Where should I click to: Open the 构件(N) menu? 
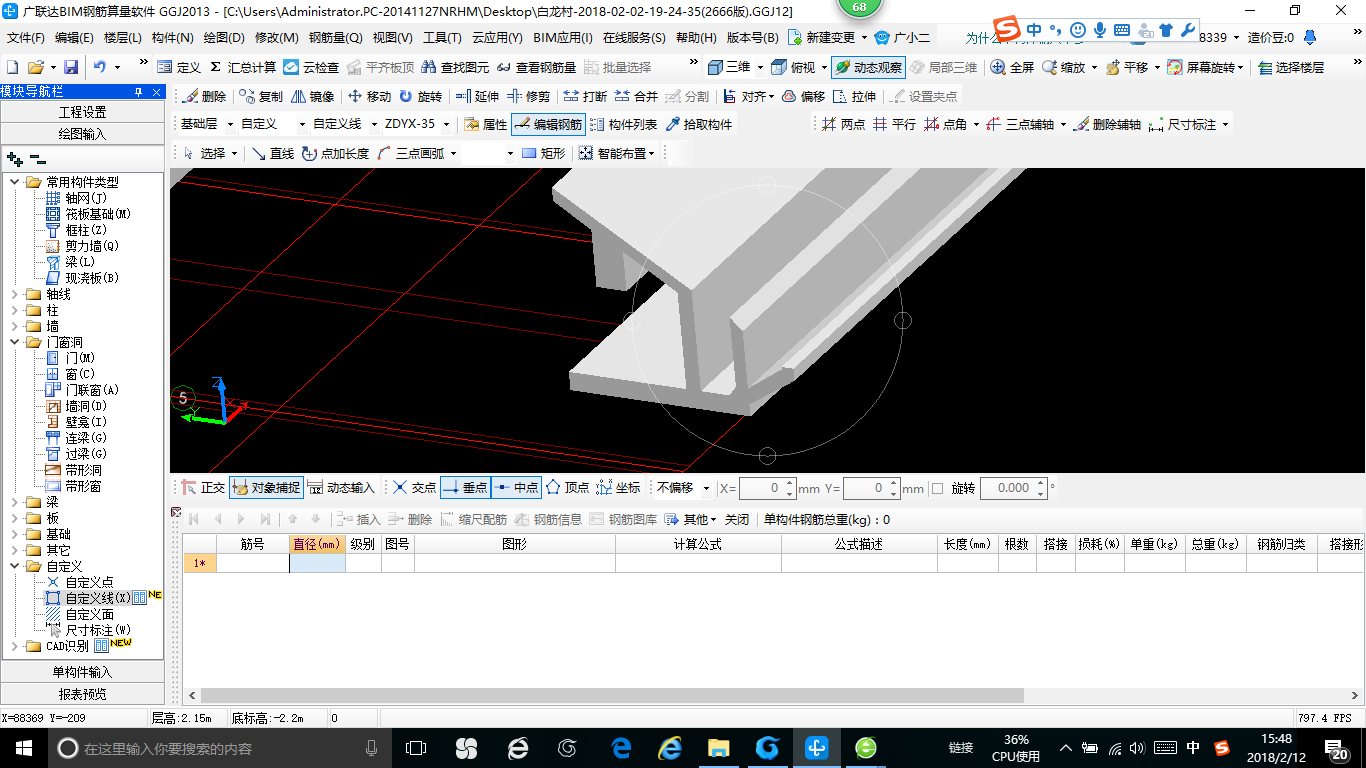point(173,37)
